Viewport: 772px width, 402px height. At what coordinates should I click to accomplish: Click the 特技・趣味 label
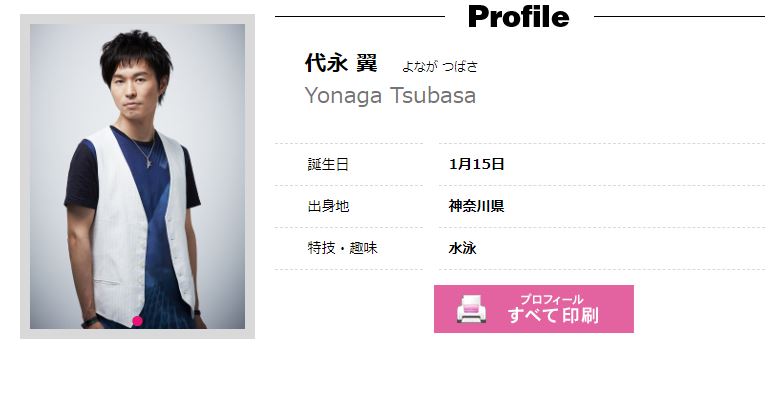(342, 248)
